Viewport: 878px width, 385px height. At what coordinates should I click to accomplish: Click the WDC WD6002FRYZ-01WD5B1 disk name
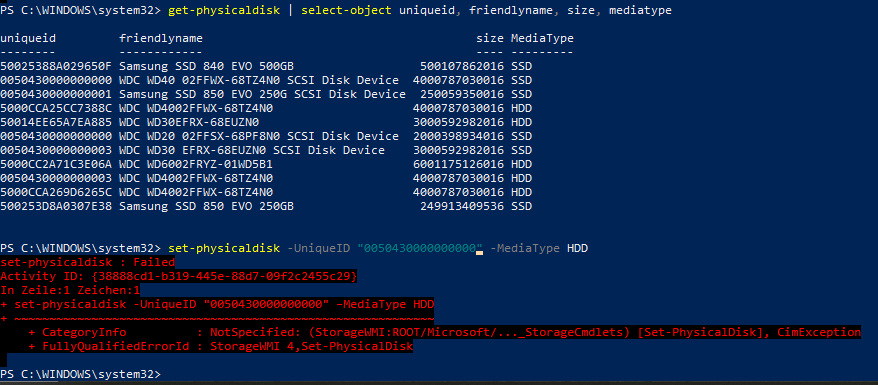point(196,164)
